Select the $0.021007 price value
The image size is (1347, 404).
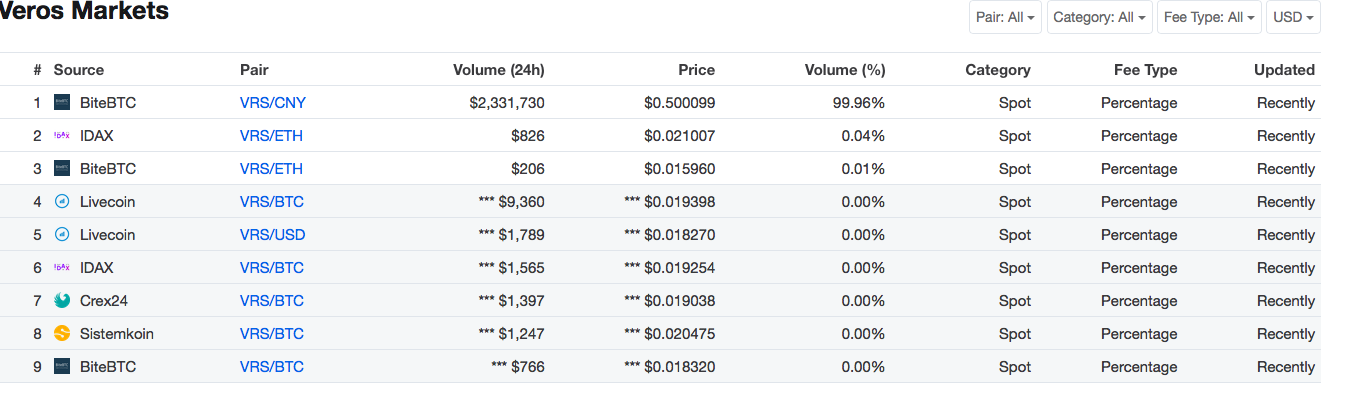[x=679, y=136]
